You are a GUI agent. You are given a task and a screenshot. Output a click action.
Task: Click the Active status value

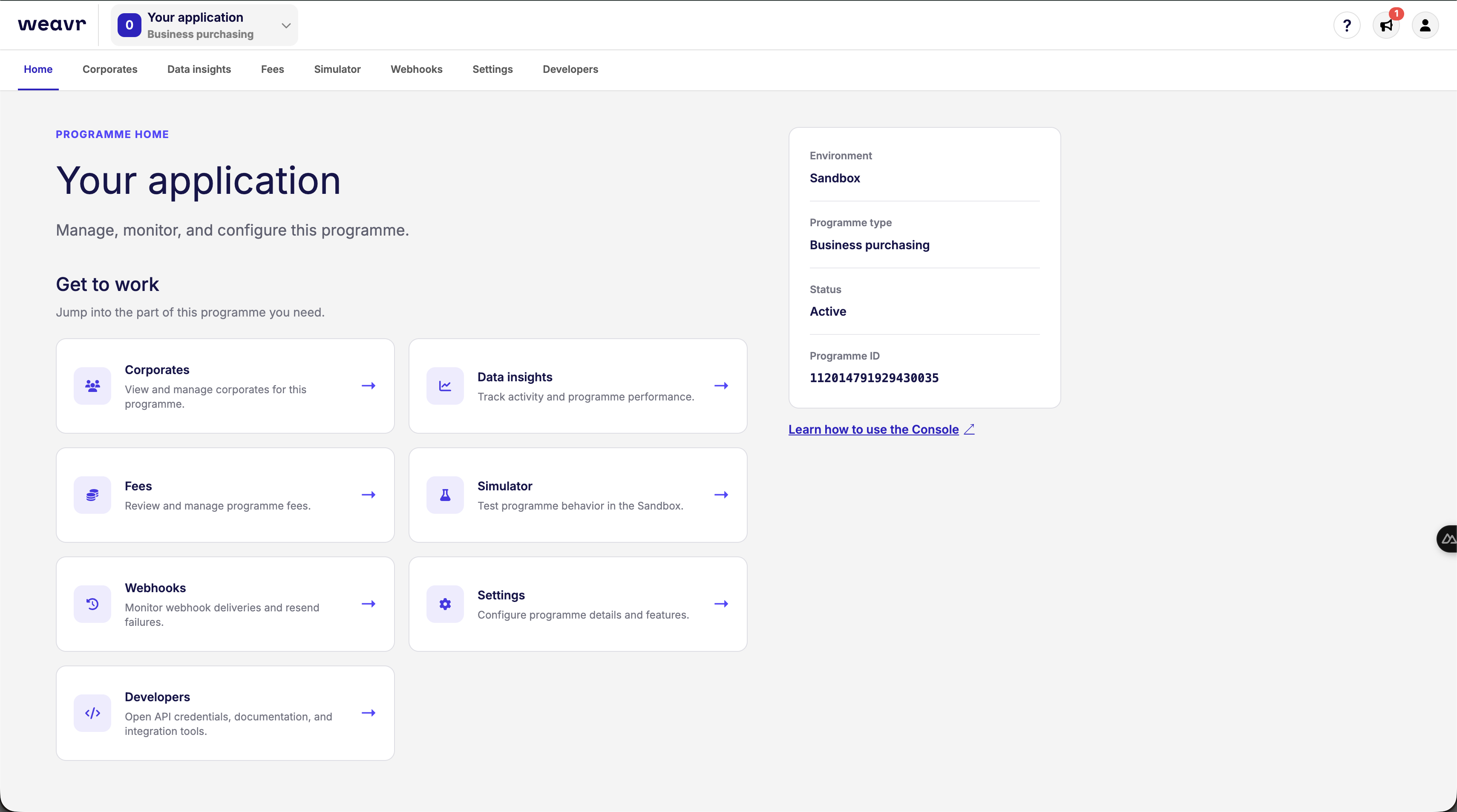click(x=827, y=311)
